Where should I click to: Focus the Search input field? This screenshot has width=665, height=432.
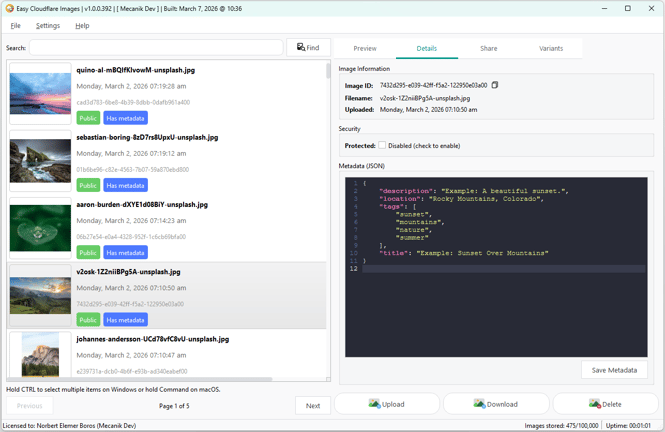[156, 47]
